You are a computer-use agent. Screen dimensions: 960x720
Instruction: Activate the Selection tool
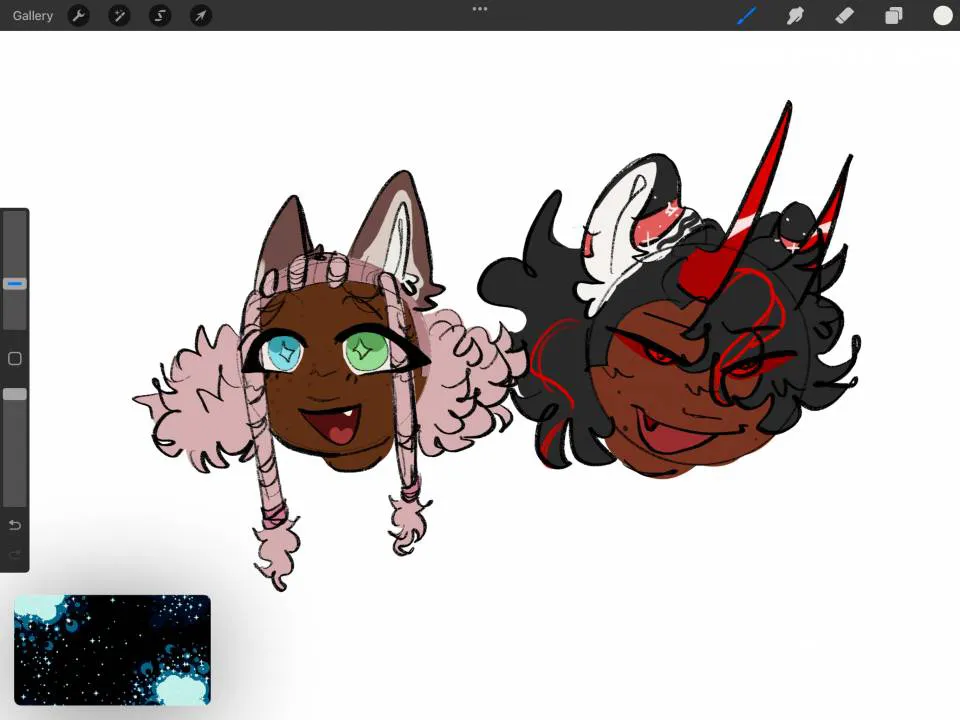(x=160, y=16)
